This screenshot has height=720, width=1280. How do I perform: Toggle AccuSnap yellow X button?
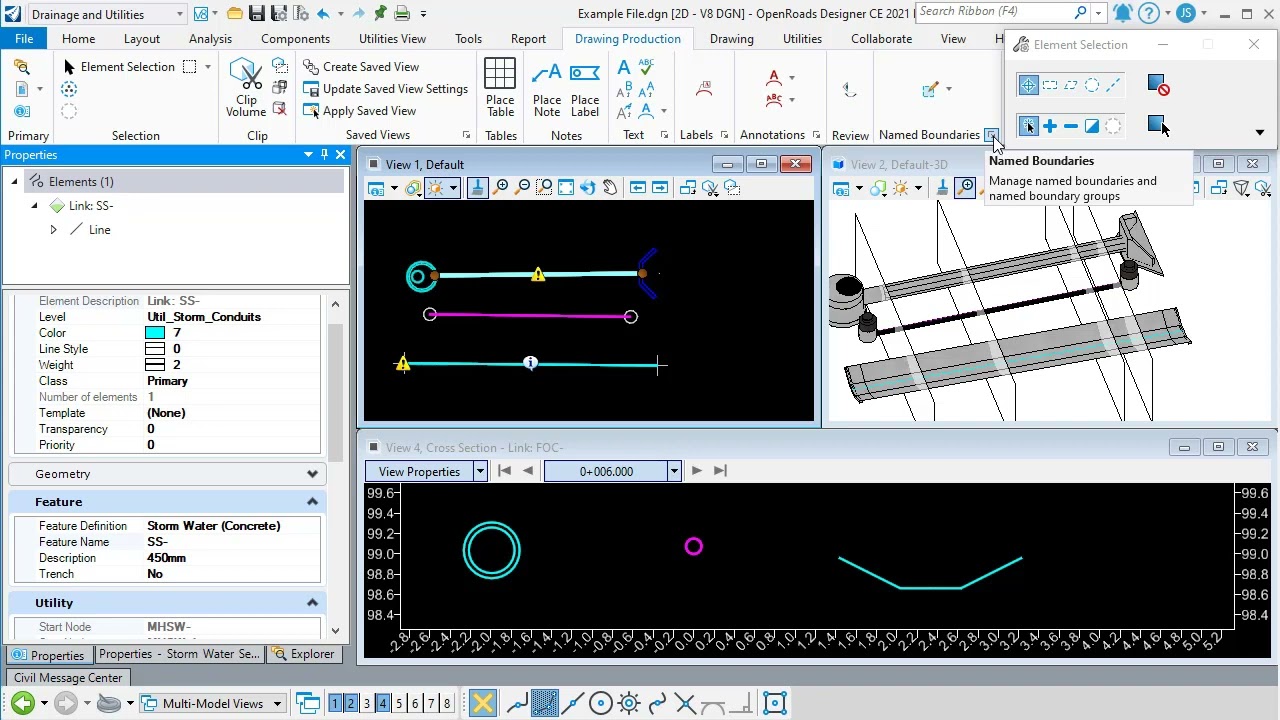point(483,704)
